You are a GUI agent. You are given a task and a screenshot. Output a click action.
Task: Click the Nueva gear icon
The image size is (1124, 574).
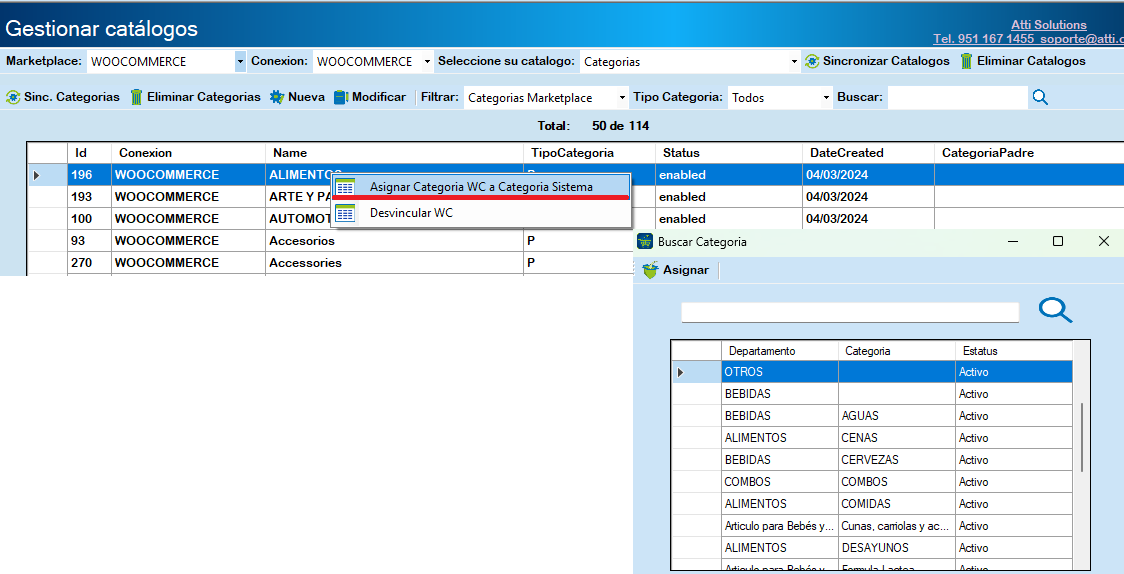point(277,97)
